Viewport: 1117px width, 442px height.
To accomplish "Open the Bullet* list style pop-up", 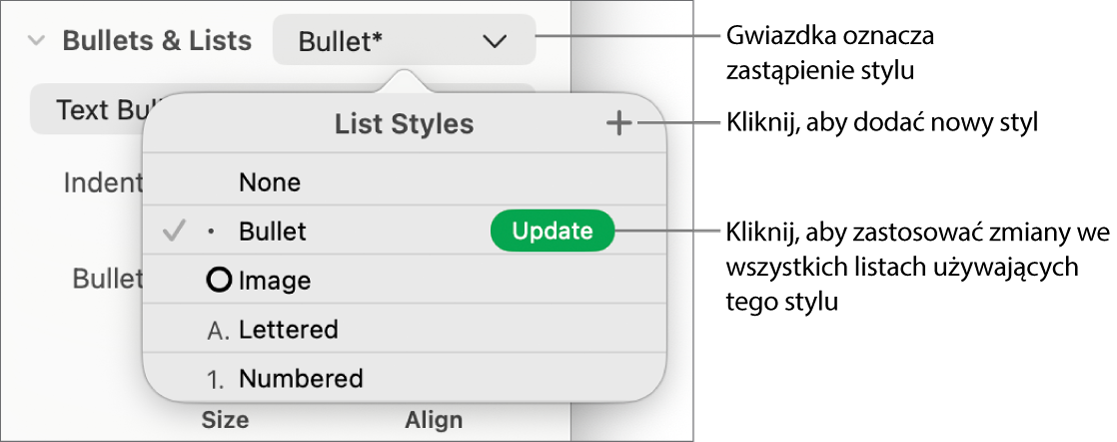I will (403, 41).
